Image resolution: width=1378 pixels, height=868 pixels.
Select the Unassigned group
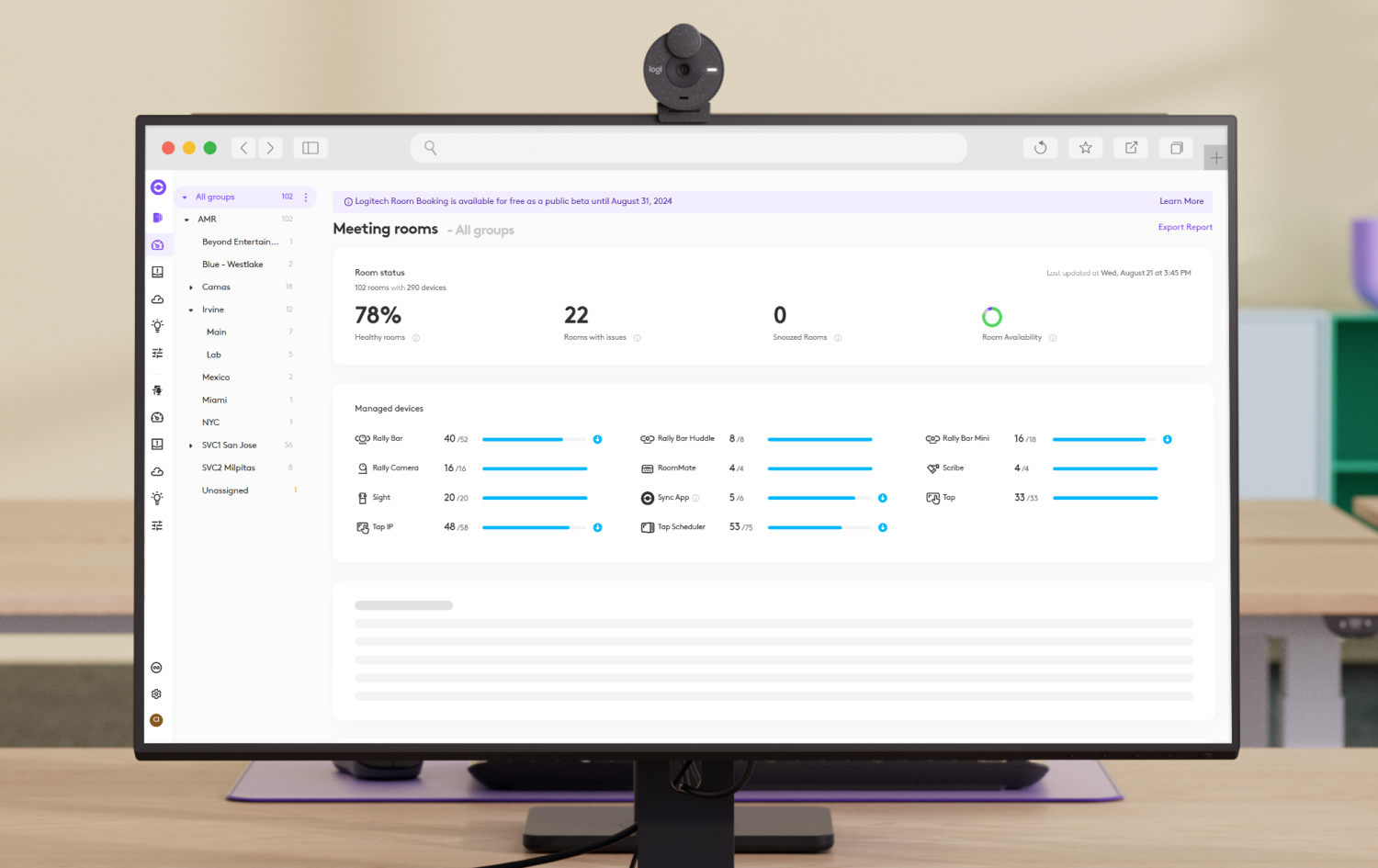pos(225,490)
